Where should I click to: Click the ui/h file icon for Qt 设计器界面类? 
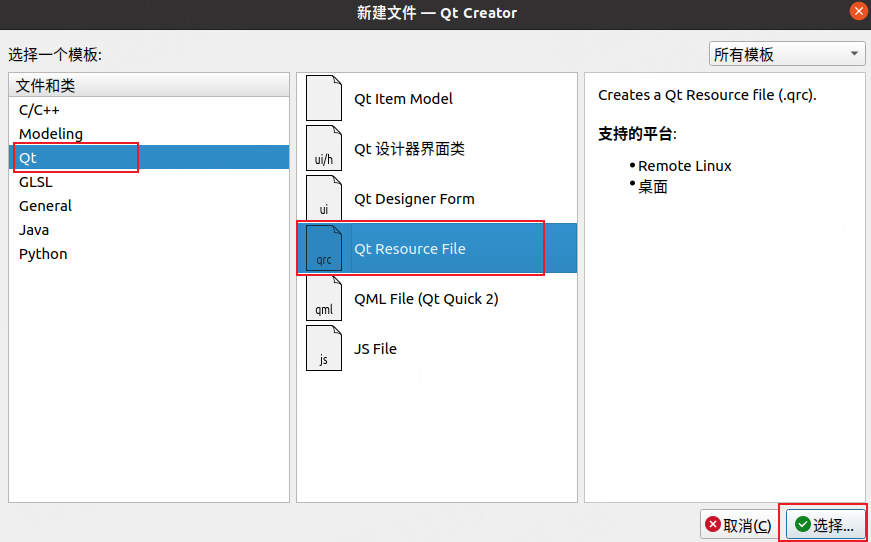pos(324,148)
